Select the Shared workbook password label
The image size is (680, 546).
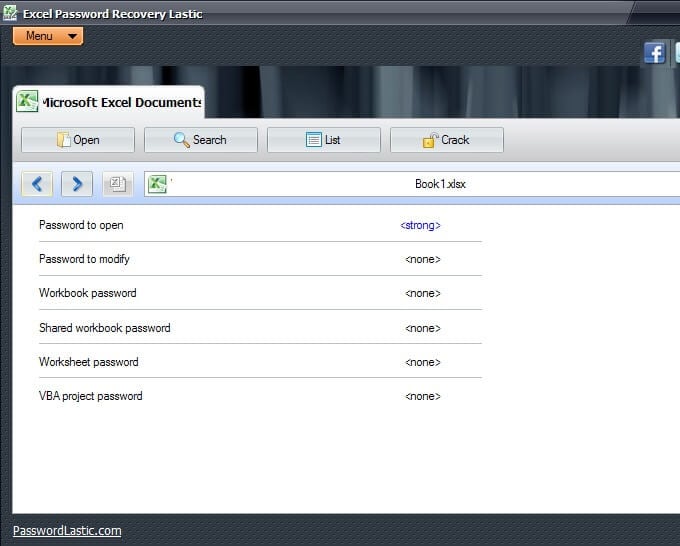tap(105, 327)
